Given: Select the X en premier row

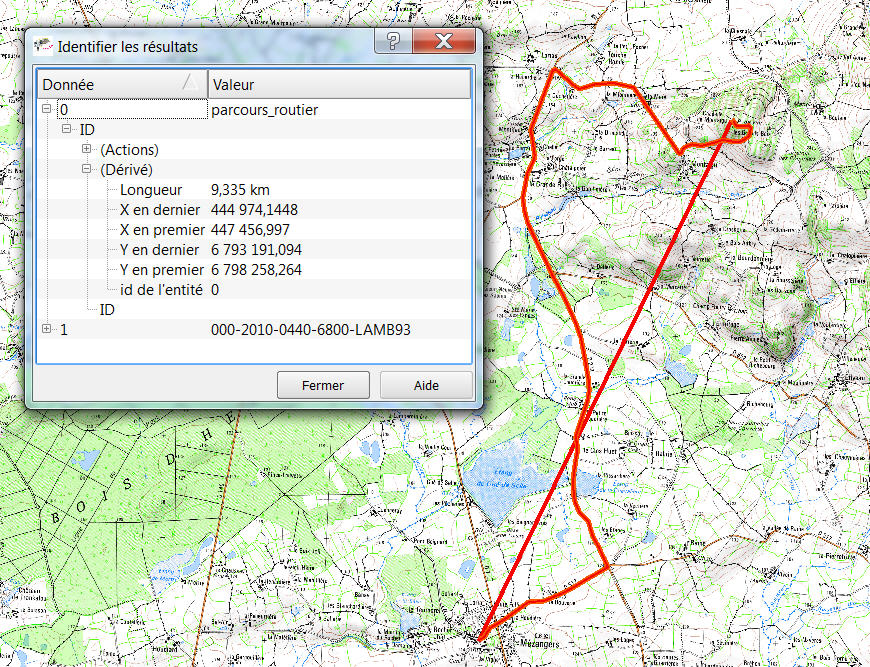Looking at the screenshot, I should (x=161, y=230).
